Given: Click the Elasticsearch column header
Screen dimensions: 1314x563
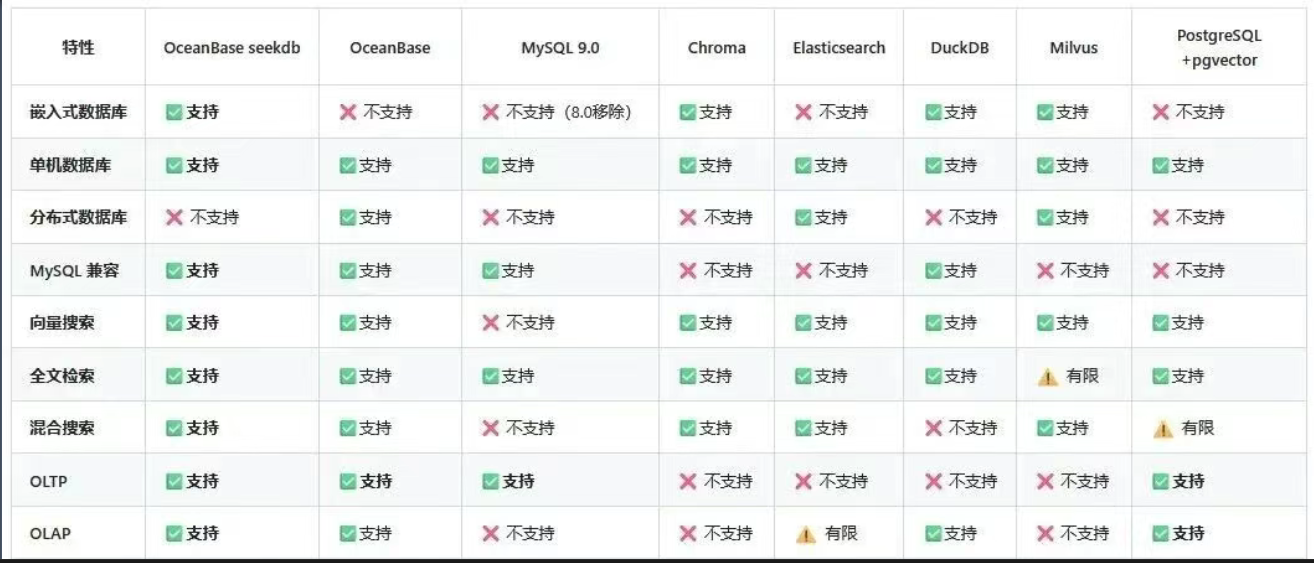Looking at the screenshot, I should click(839, 47).
